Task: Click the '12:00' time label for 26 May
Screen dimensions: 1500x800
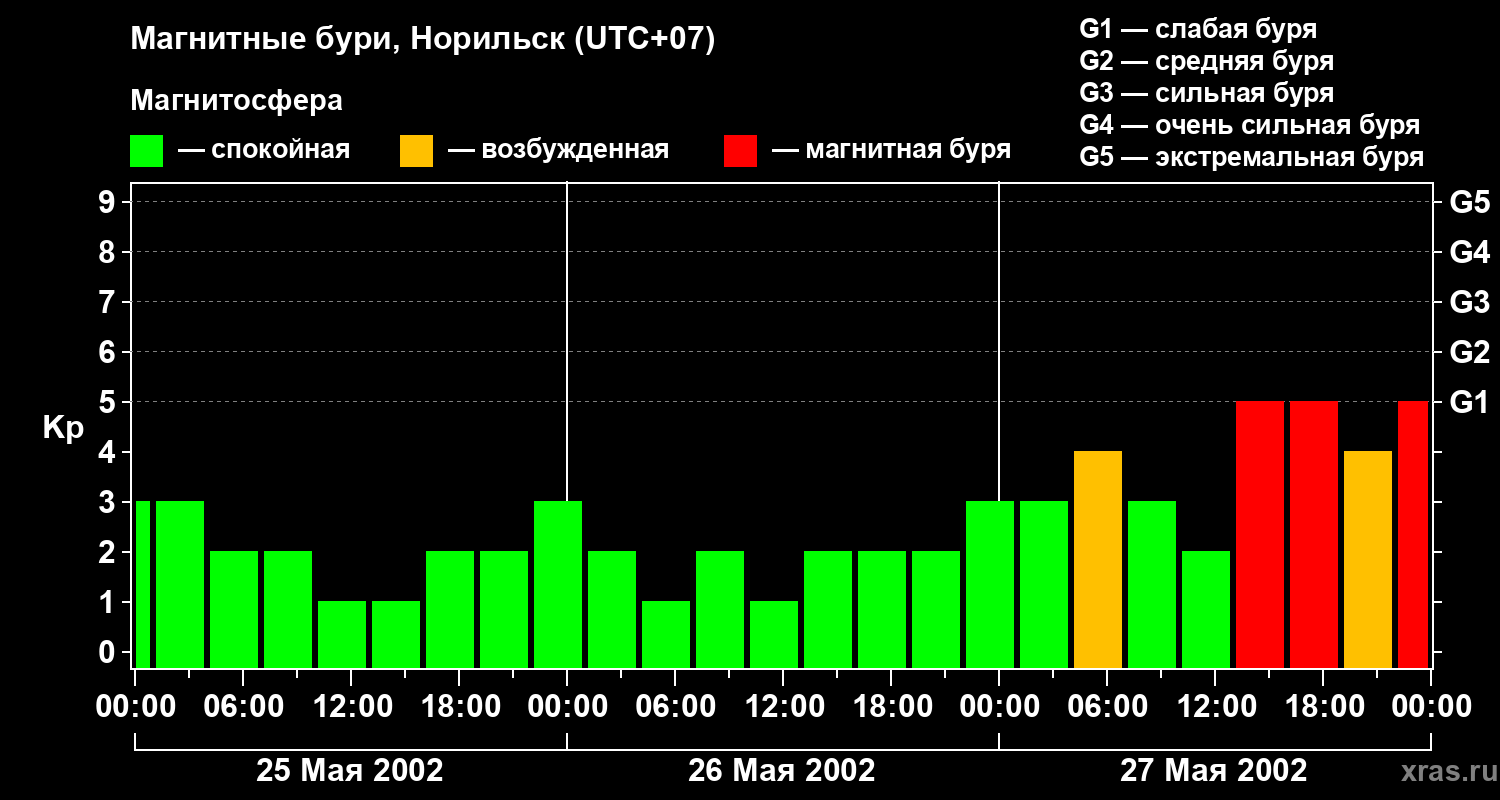Action: (x=783, y=707)
